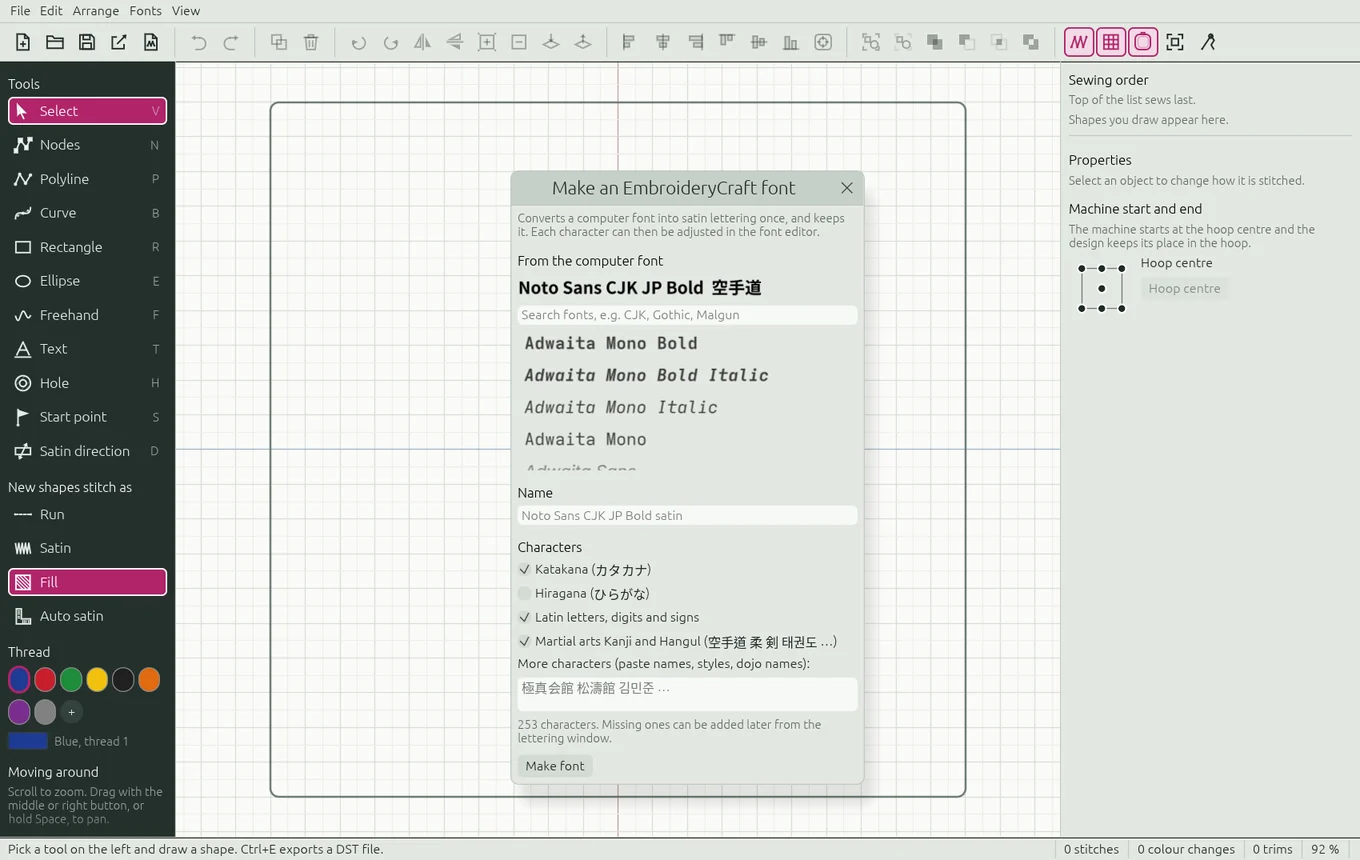Select the Start point tool
Image resolution: width=1360 pixels, height=860 pixels.
[87, 417]
